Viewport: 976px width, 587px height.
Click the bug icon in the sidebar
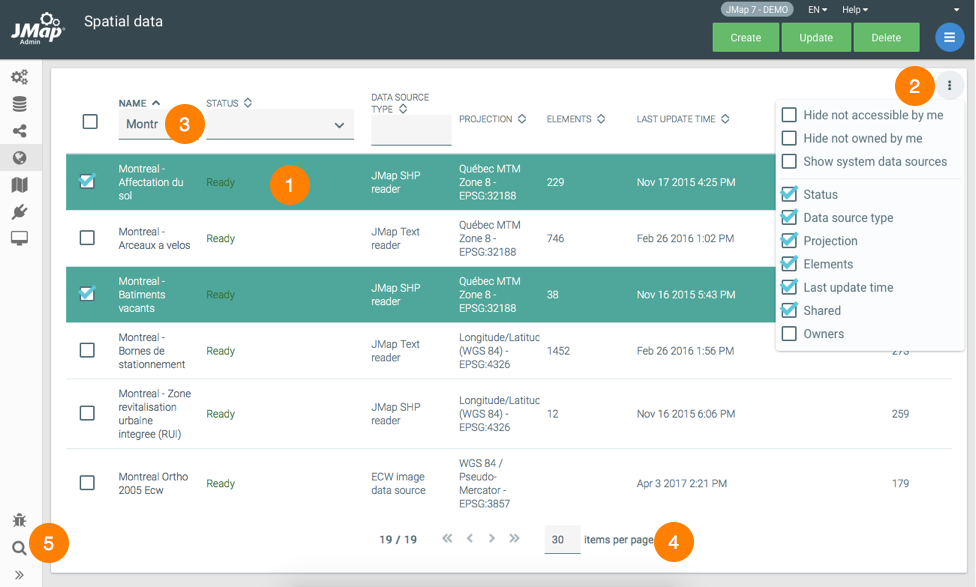tap(19, 520)
